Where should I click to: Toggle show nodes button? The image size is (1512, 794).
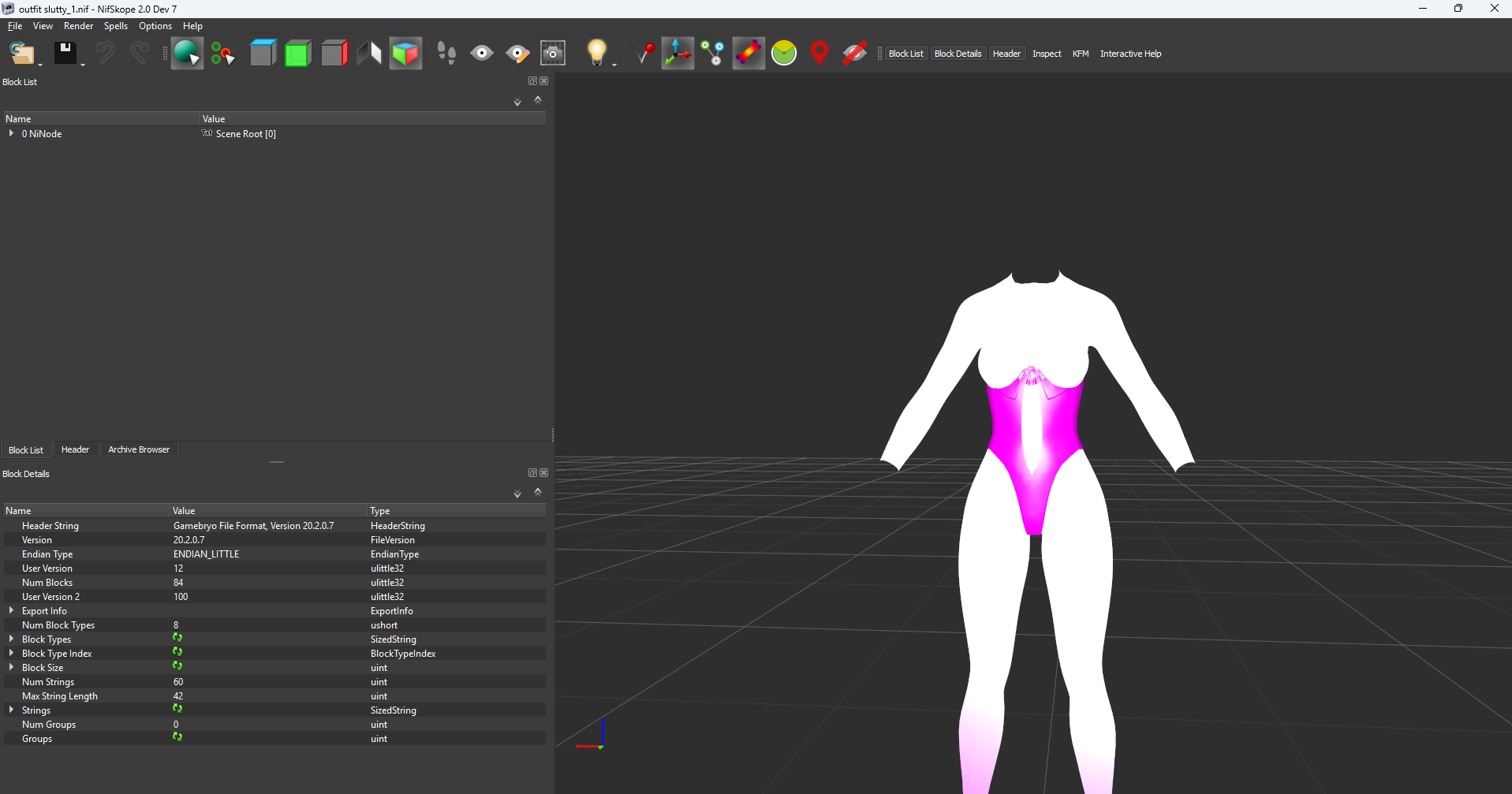[x=713, y=54]
